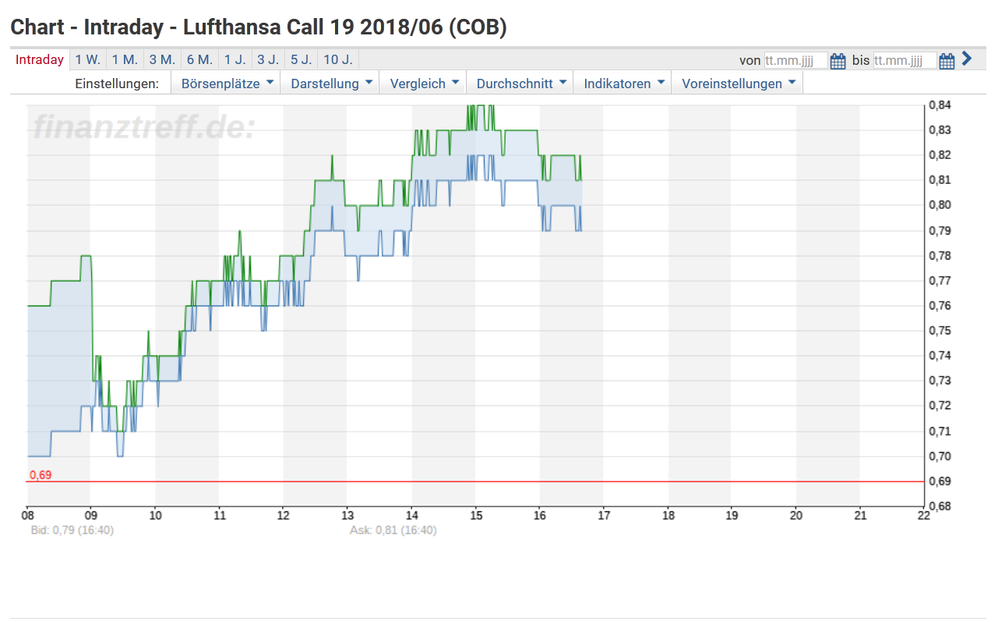
Task: Open the Durchschnitt dropdown
Action: [522, 84]
